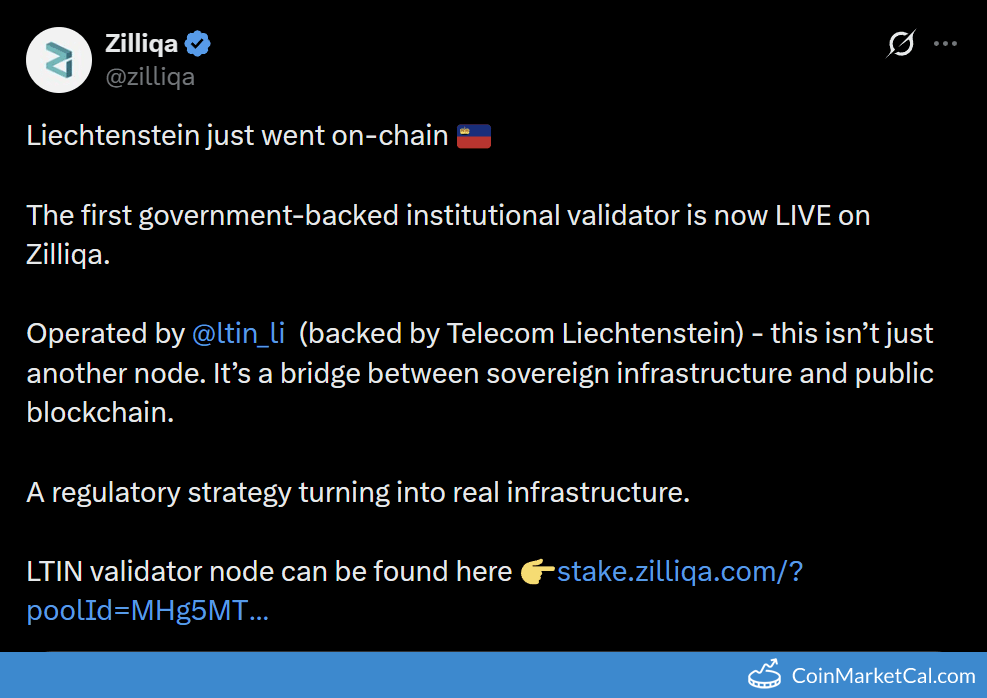Click "LTIN validator node can be found here"

269,572
